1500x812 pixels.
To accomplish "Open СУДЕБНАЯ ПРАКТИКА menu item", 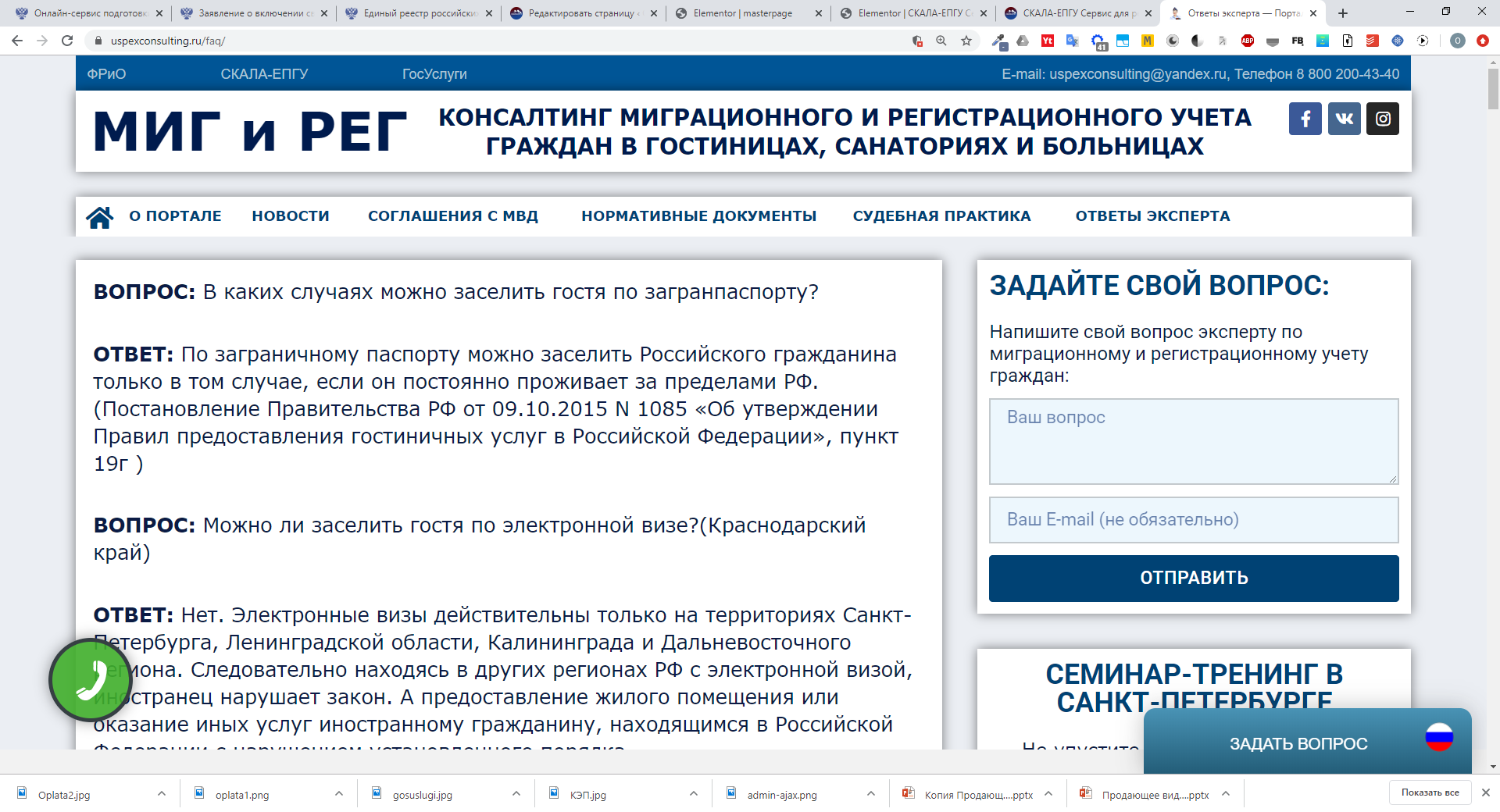I will coord(941,216).
